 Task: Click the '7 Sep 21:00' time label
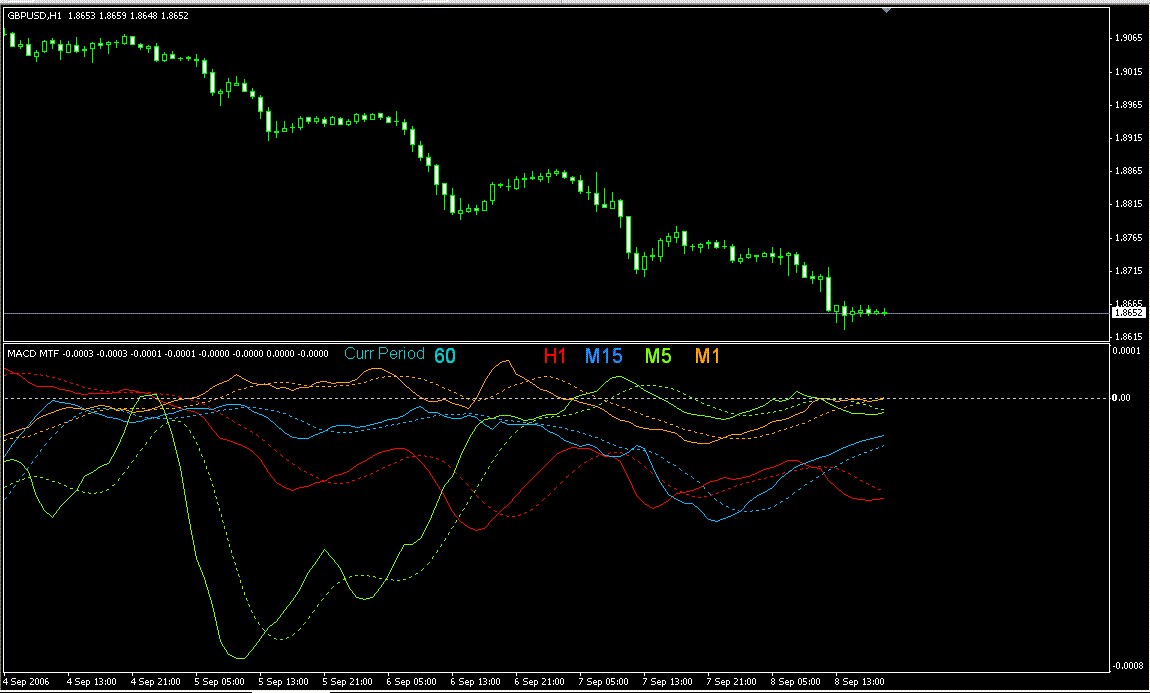(x=732, y=681)
